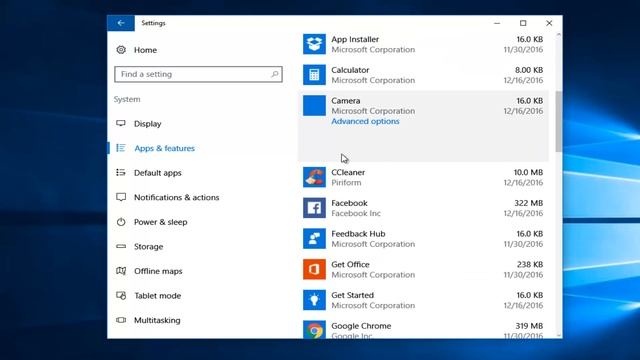The width and height of the screenshot is (640, 360).
Task: Close the Settings window
Action: point(549,23)
